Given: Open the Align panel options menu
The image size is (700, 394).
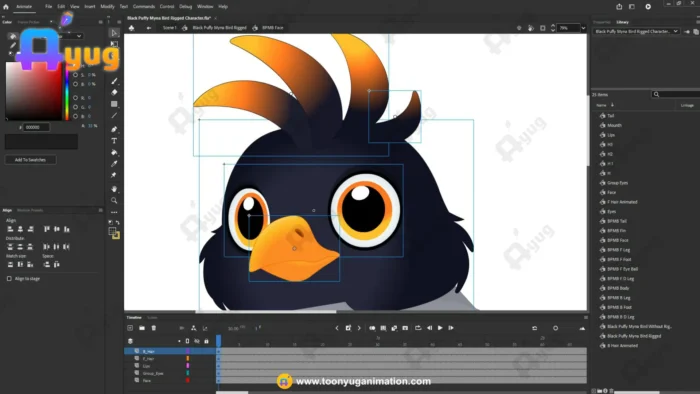Looking at the screenshot, I should (x=100, y=210).
